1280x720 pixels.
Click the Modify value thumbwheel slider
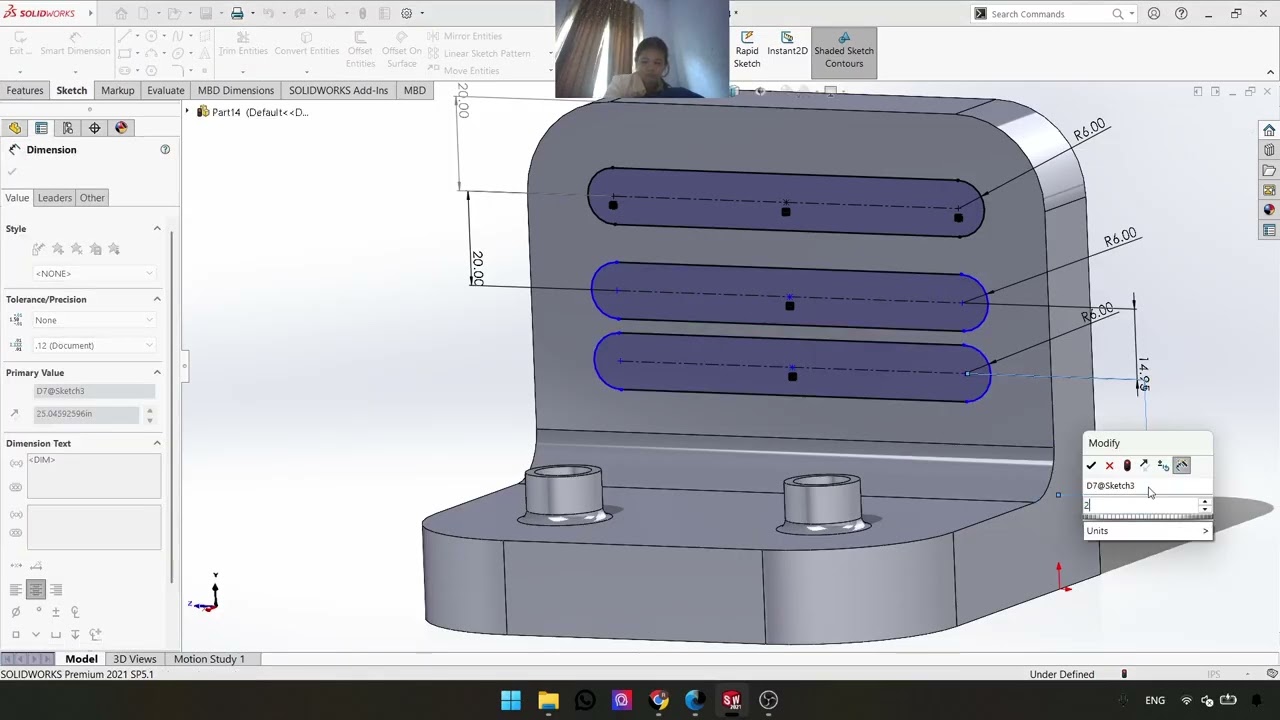tap(1148, 517)
